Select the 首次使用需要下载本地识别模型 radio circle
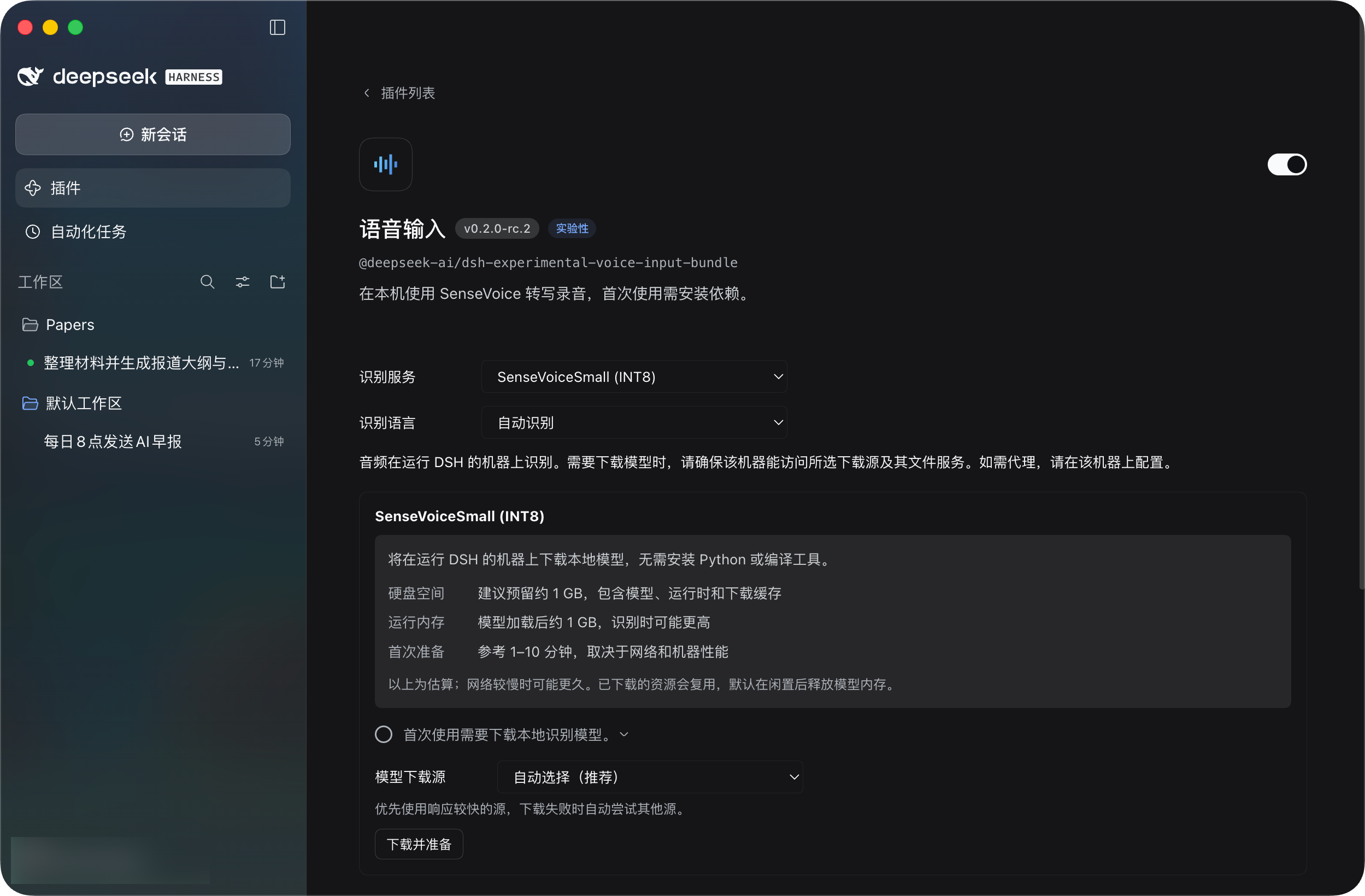The image size is (1365, 896). (x=384, y=734)
